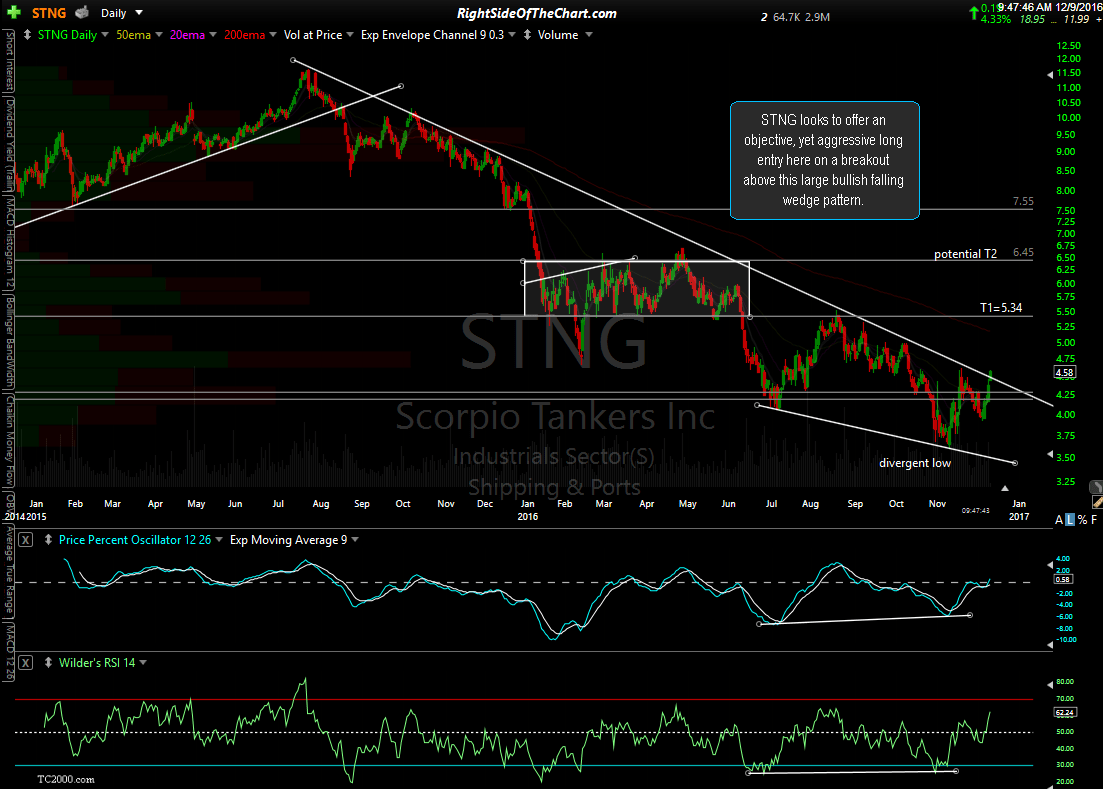Click the Wilder's RSI 14 label
Screen dimensions: 1103x789
(97, 662)
